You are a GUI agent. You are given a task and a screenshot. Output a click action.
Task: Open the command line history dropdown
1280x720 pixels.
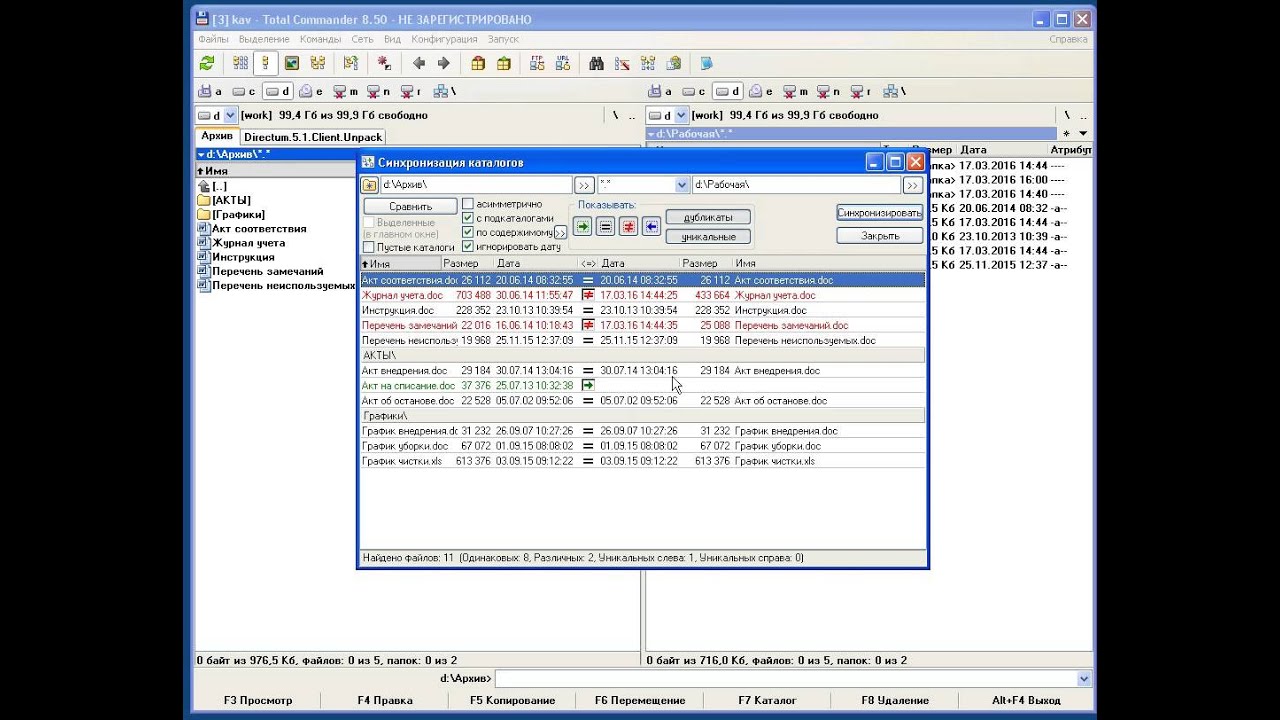[x=1084, y=679]
